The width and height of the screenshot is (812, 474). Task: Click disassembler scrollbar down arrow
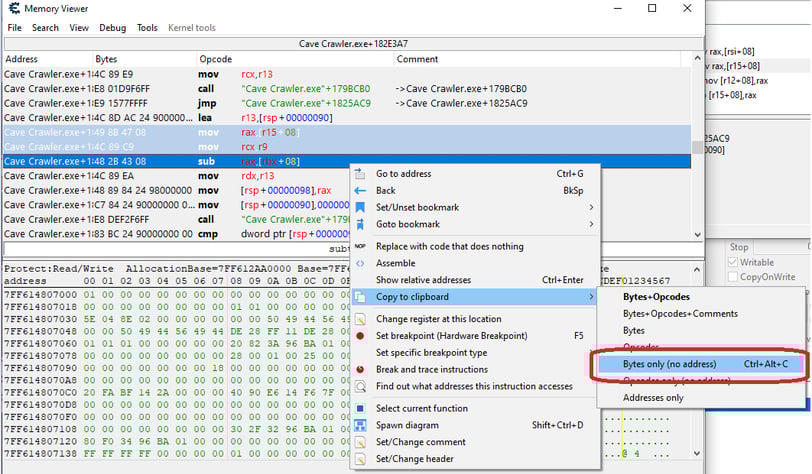(698, 235)
